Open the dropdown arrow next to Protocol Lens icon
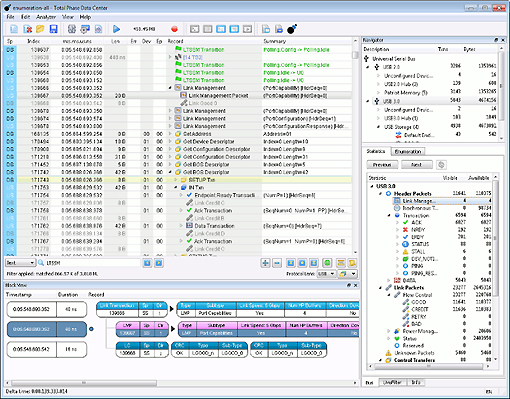The image size is (510, 399). pyautogui.click(x=354, y=274)
